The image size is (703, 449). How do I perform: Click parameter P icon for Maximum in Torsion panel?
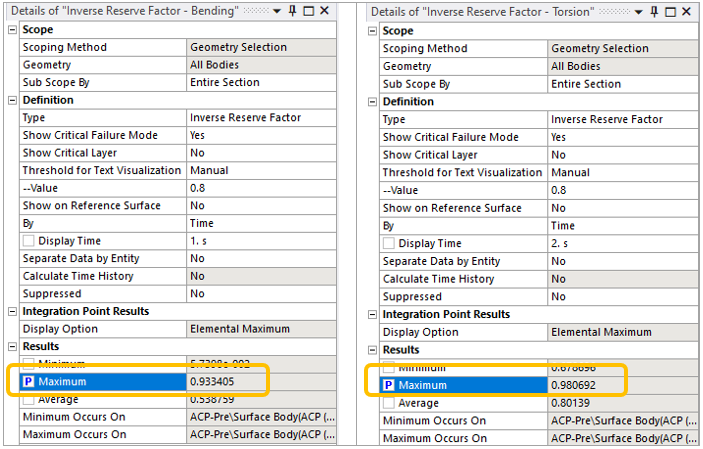[389, 385]
